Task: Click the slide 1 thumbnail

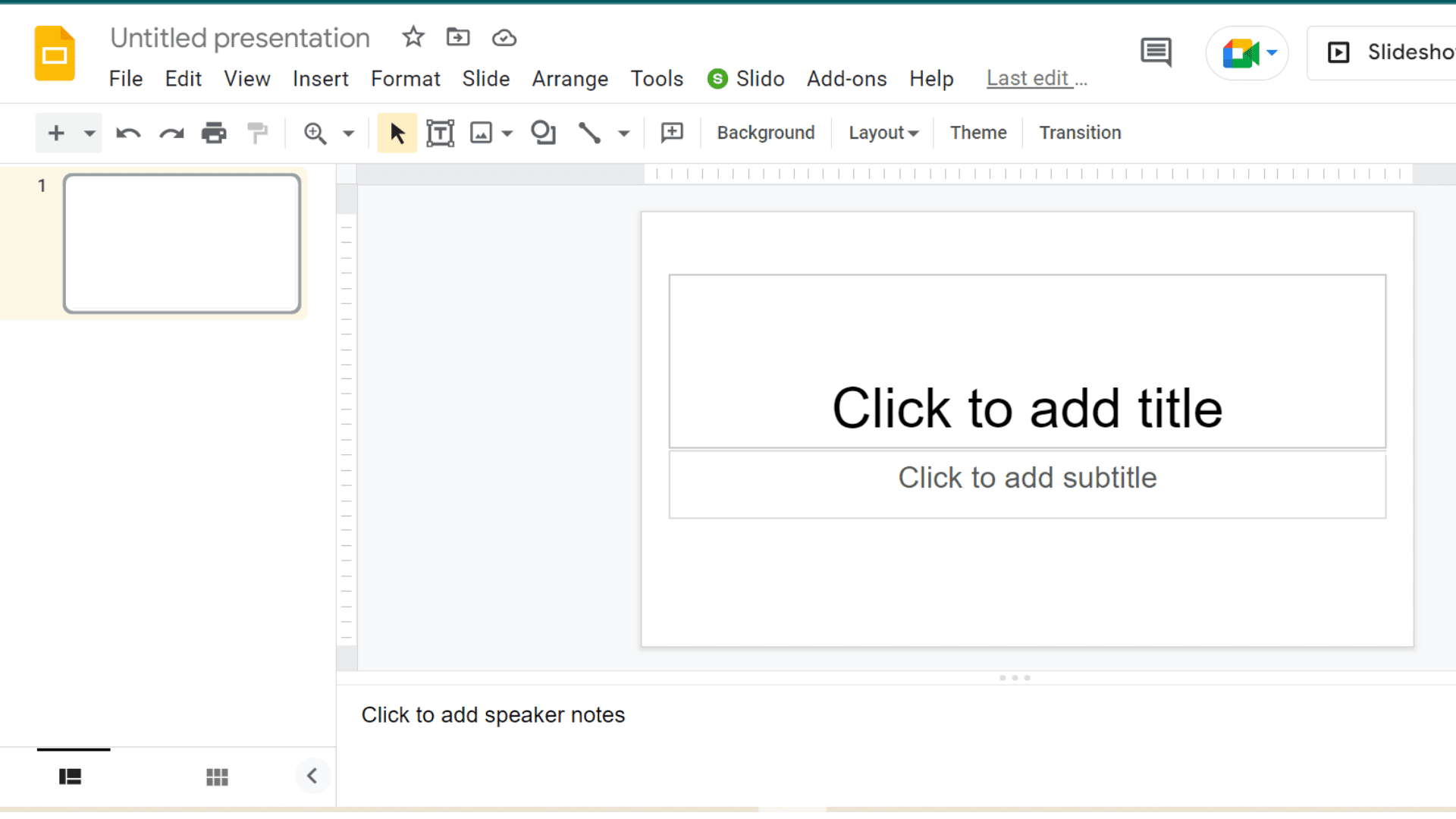Action: point(181,243)
